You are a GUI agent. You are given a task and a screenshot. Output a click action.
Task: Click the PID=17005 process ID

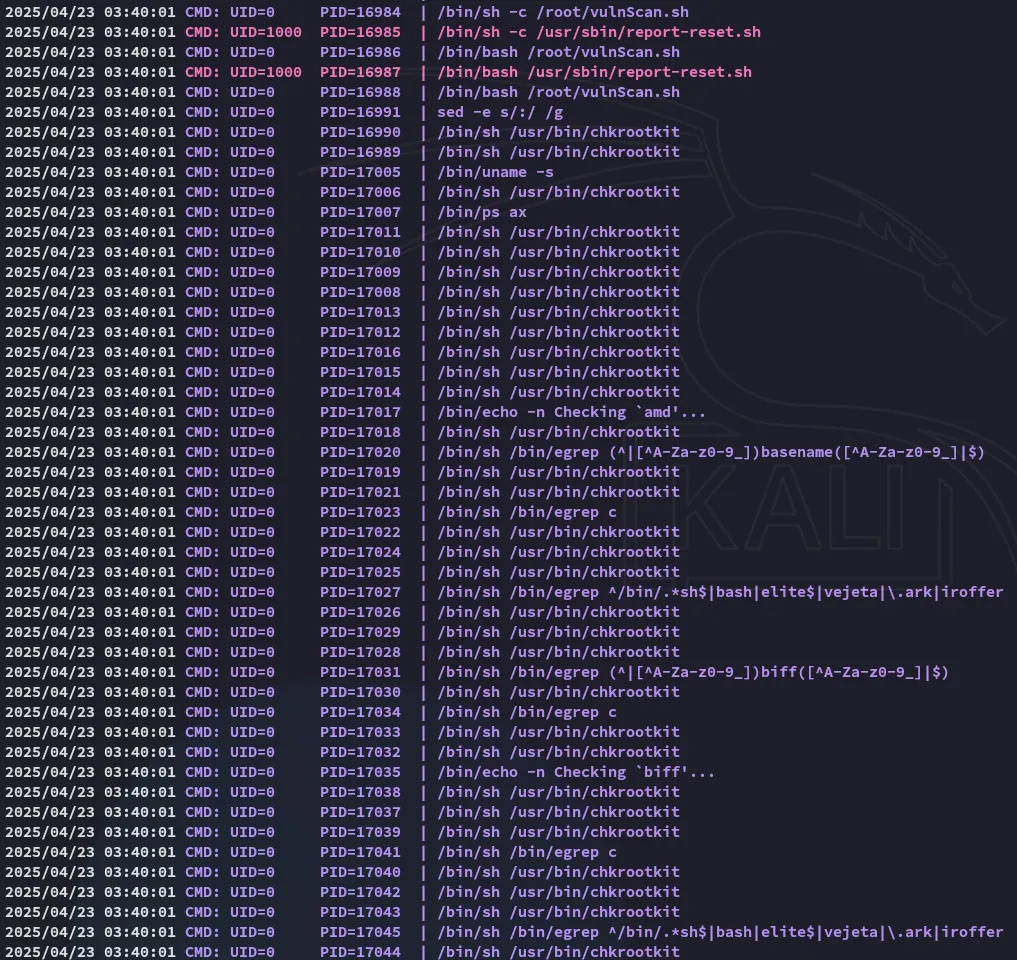click(x=360, y=172)
